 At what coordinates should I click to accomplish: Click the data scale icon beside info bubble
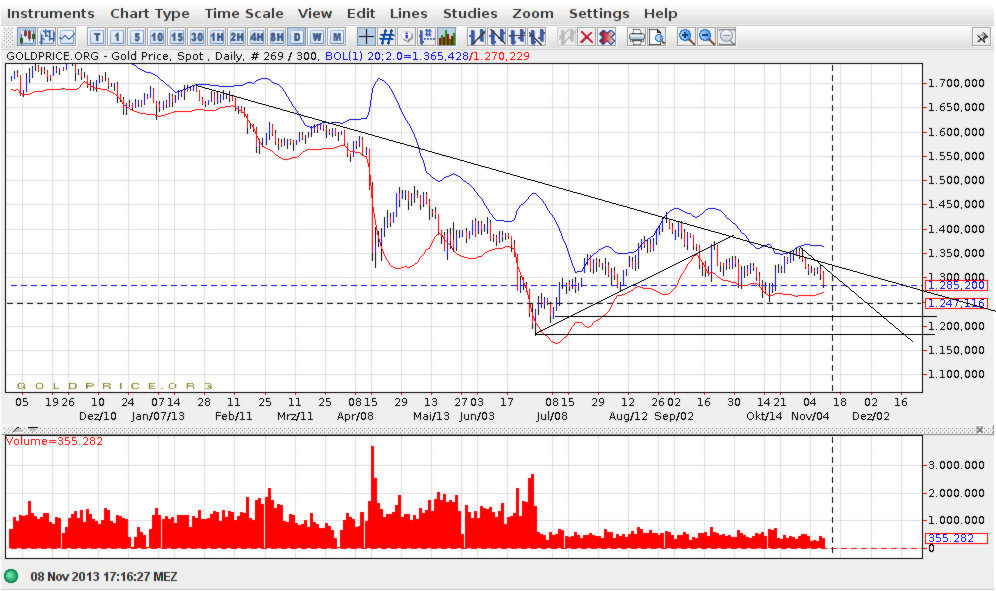(x=427, y=37)
